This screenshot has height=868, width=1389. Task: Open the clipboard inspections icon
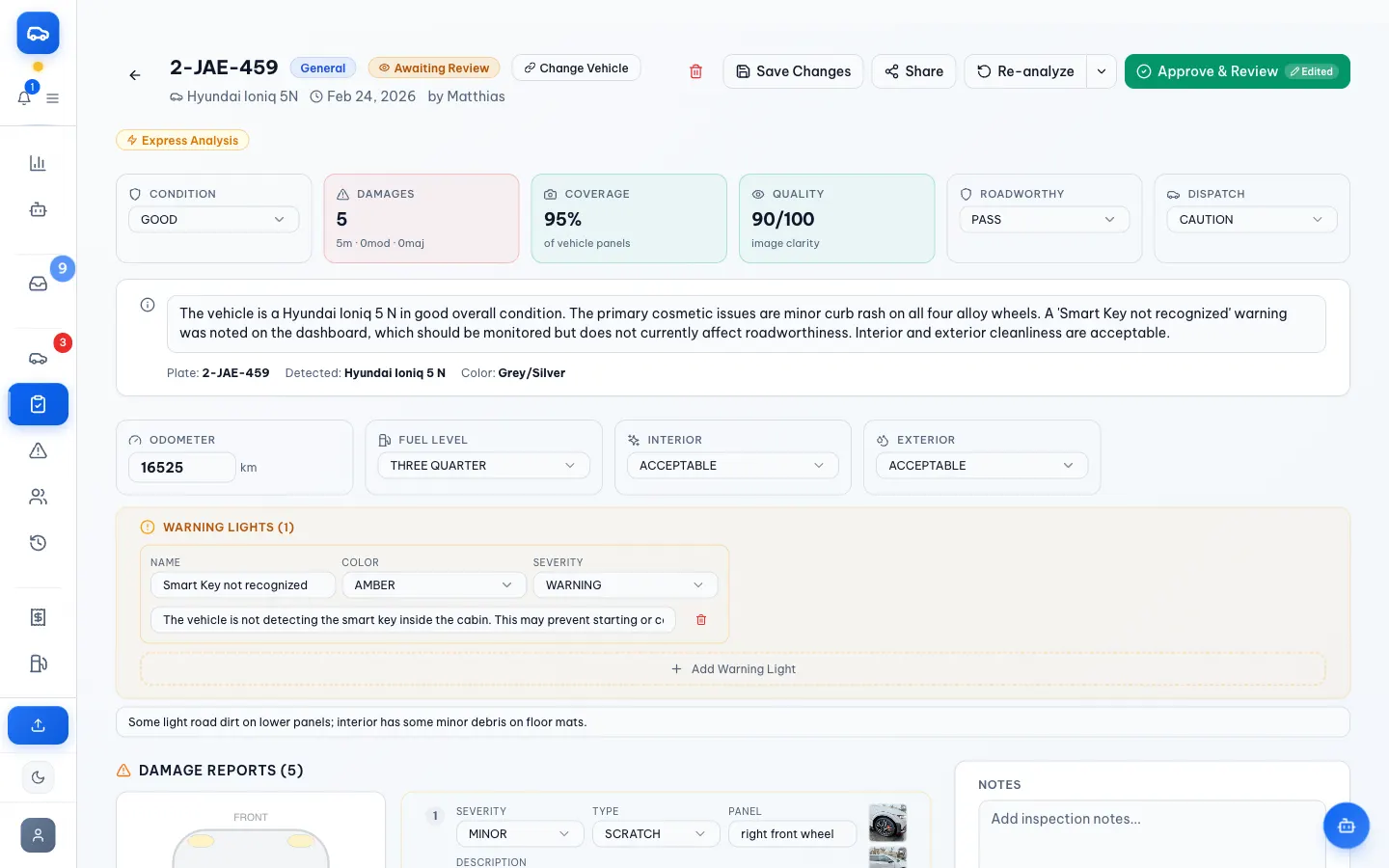click(x=38, y=404)
